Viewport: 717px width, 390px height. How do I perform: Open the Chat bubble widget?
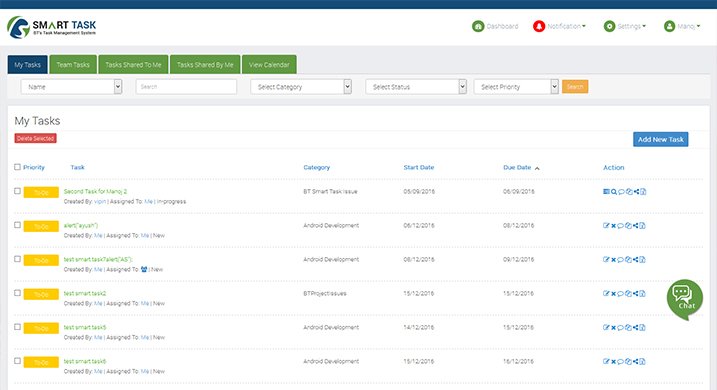tap(685, 299)
